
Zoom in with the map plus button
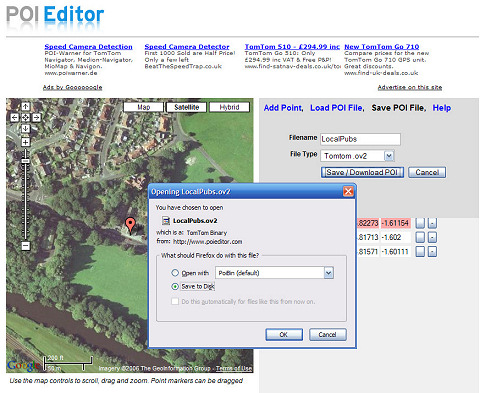25,142
